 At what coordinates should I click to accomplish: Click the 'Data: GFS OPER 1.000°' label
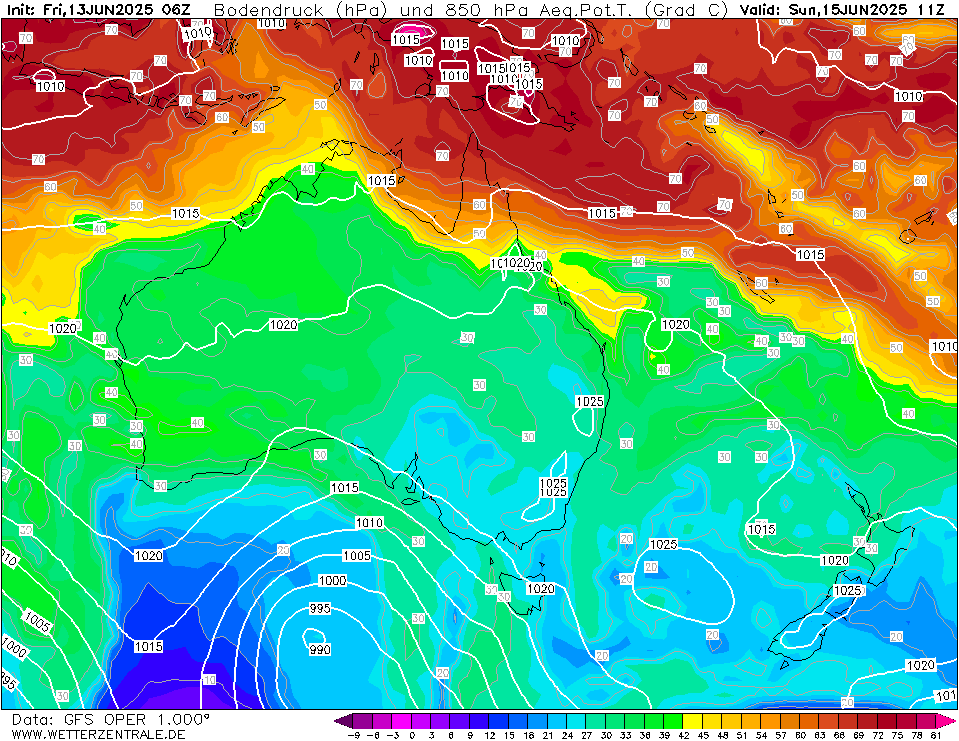(111, 719)
